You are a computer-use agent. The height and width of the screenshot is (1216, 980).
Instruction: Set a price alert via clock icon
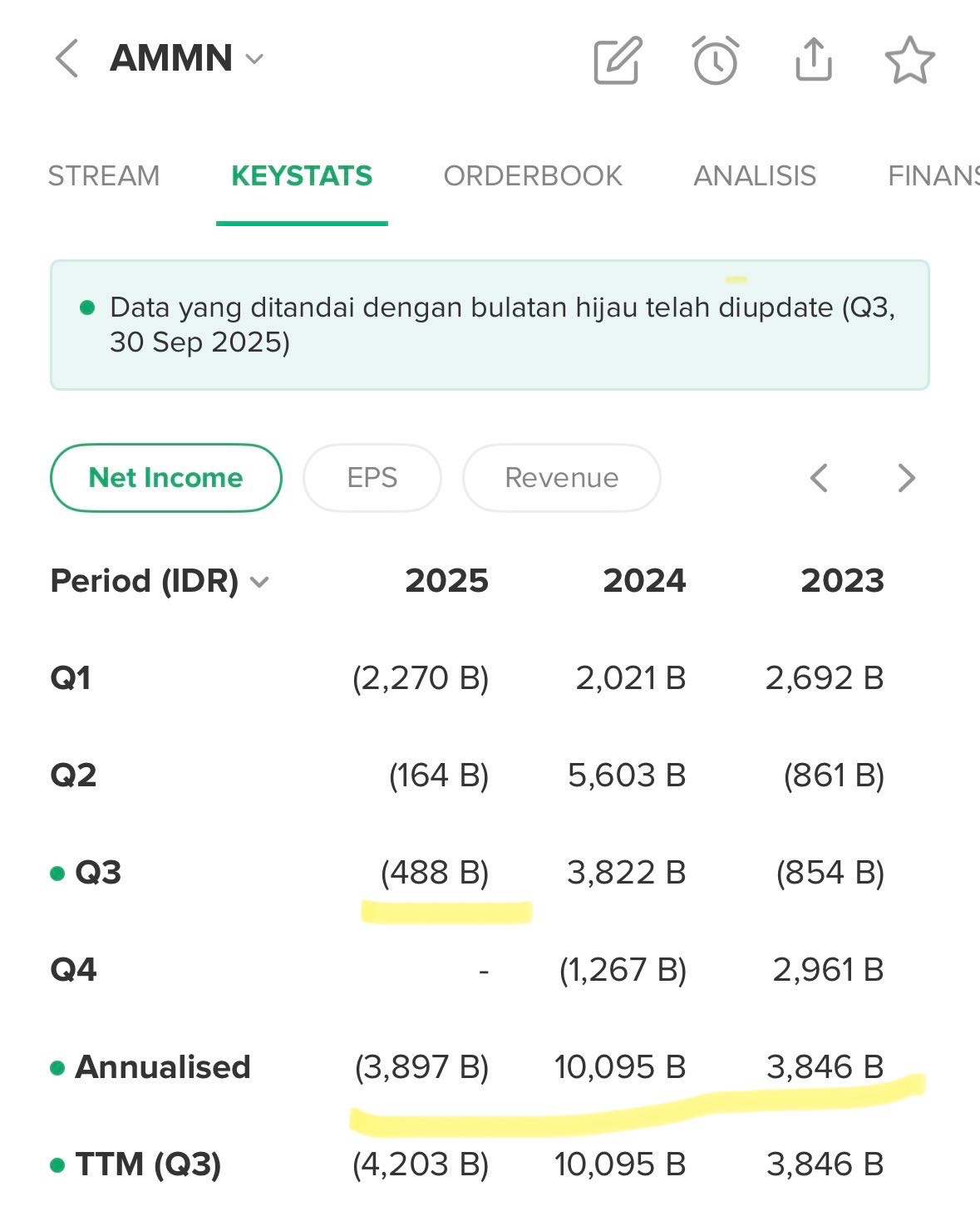(715, 60)
